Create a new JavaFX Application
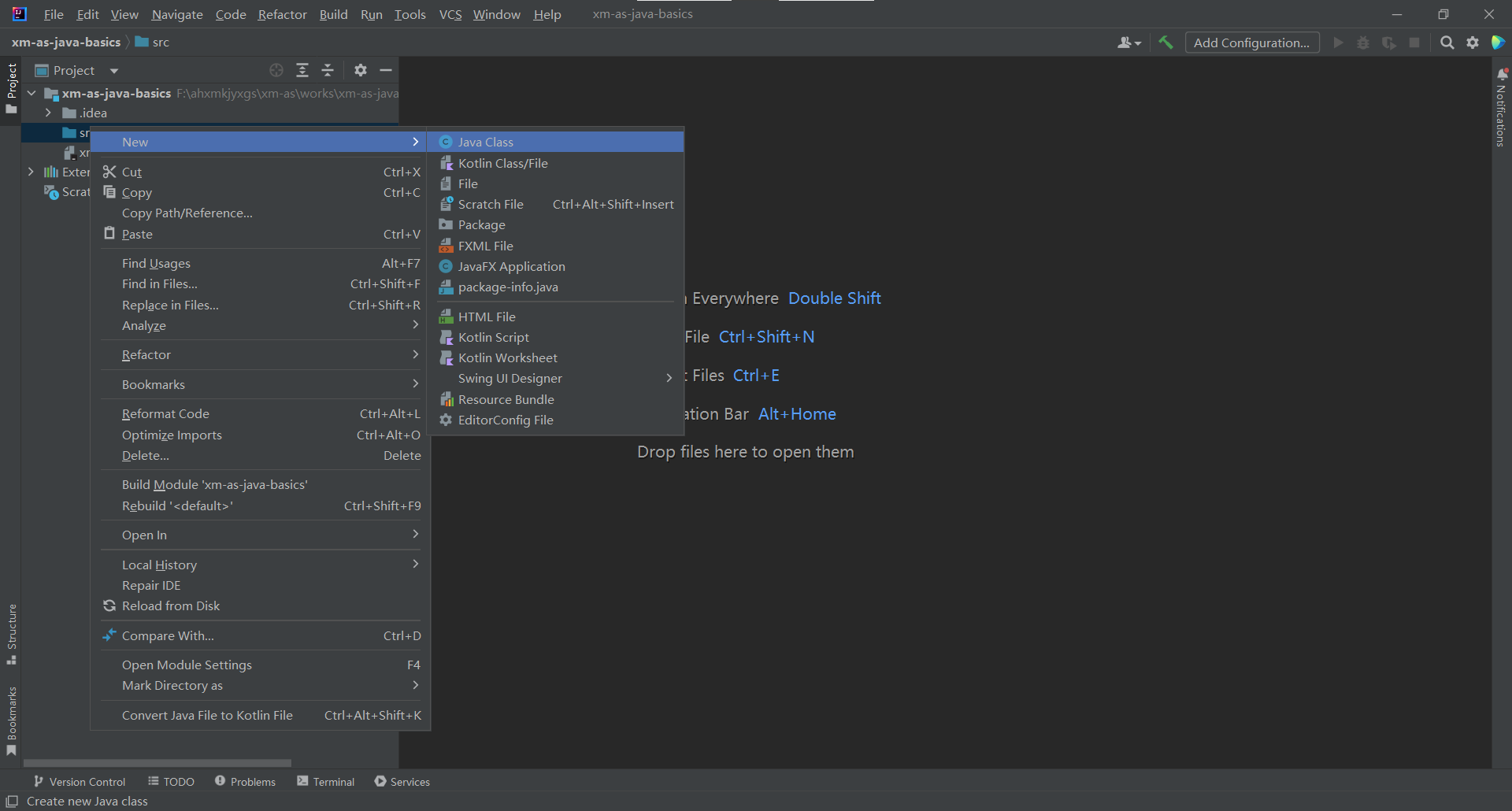The width and height of the screenshot is (1512, 811). point(555,266)
